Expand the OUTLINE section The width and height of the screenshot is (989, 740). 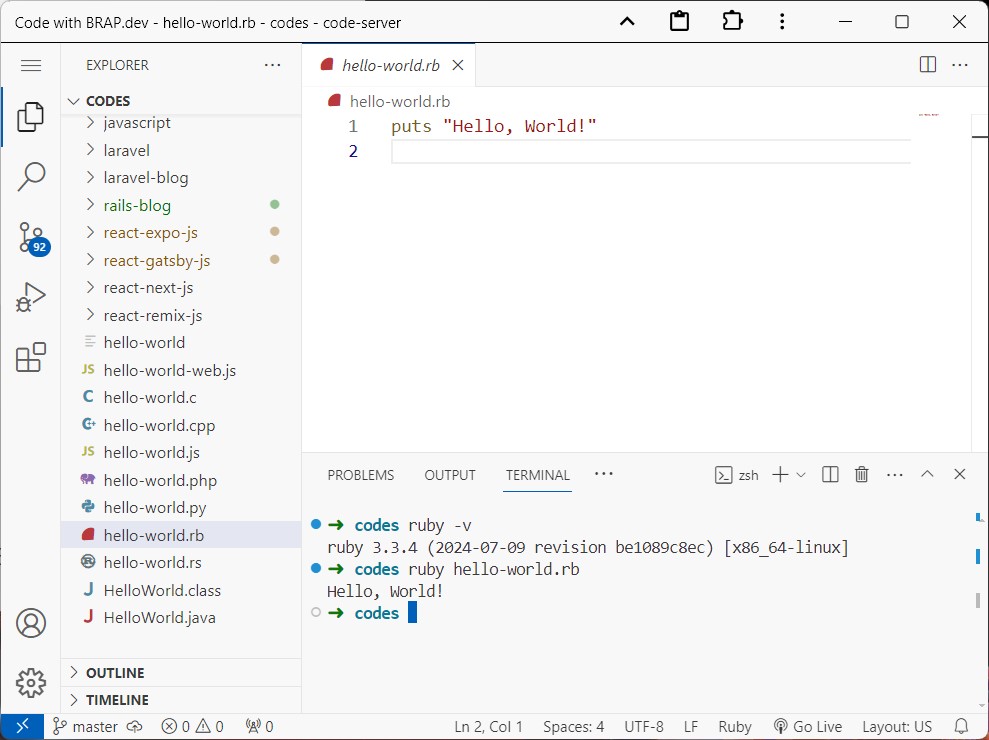(x=115, y=673)
